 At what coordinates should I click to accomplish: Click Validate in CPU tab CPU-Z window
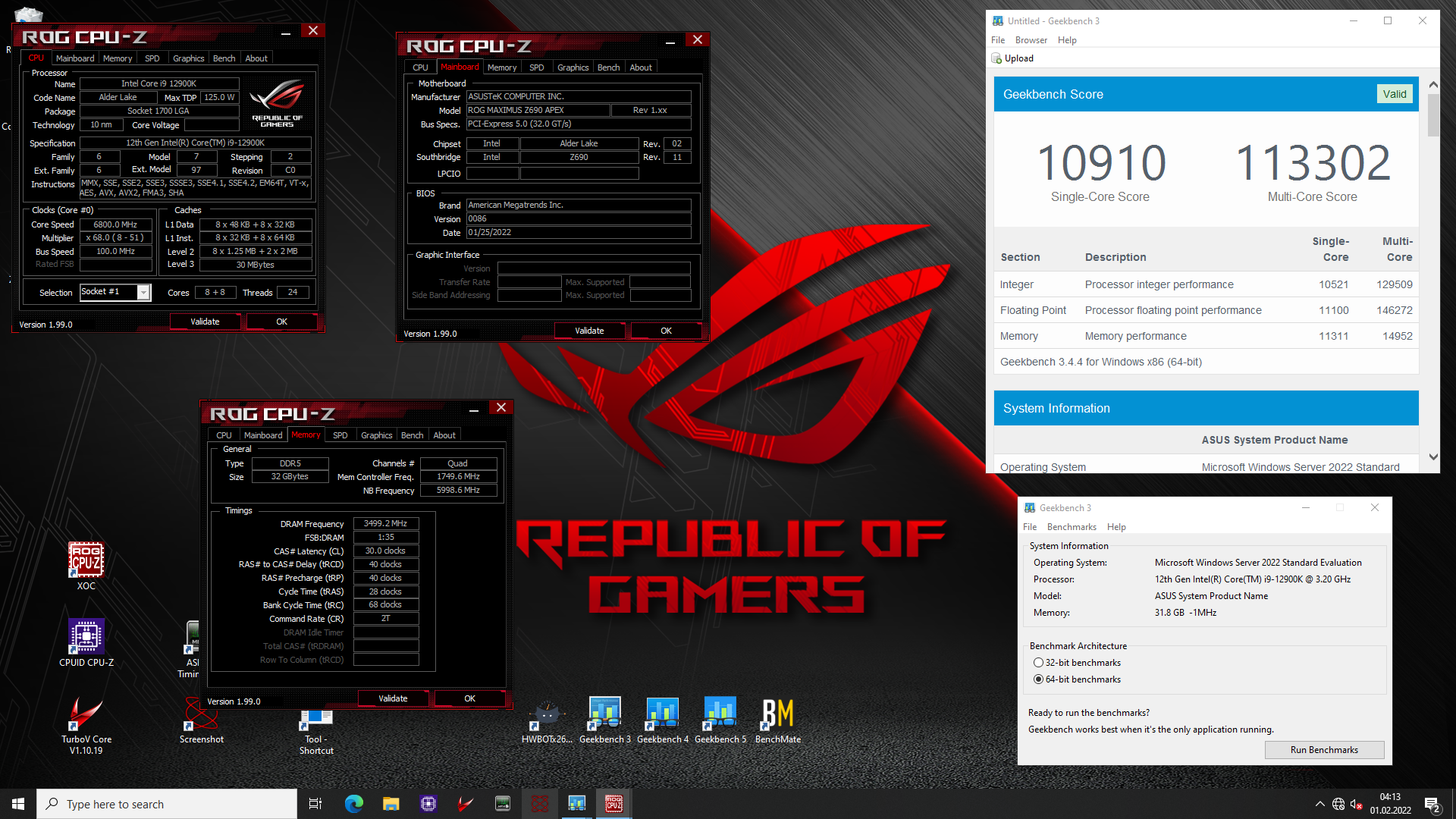[205, 322]
